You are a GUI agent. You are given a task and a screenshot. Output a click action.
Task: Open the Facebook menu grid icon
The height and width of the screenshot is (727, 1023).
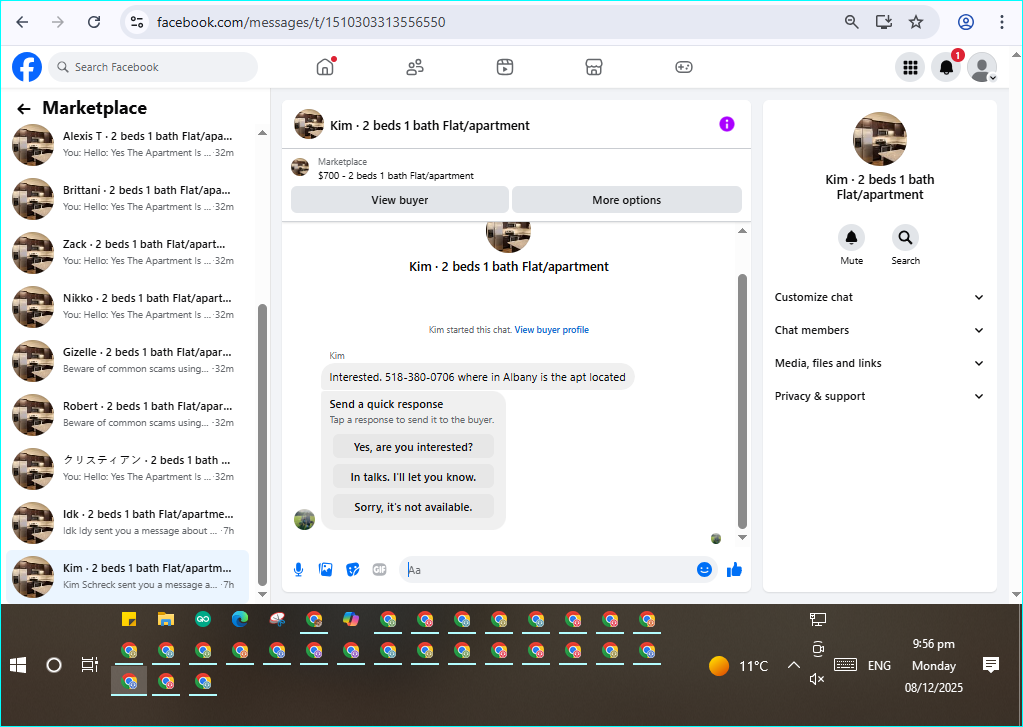910,67
